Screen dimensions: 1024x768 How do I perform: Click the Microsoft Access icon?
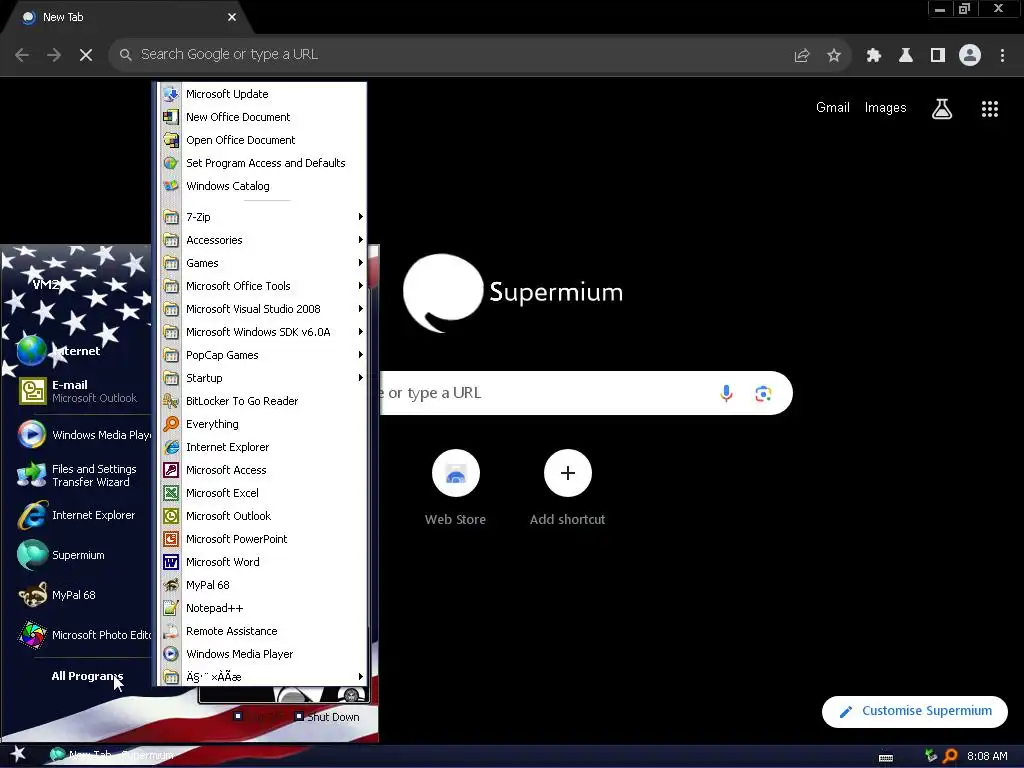[x=171, y=470]
